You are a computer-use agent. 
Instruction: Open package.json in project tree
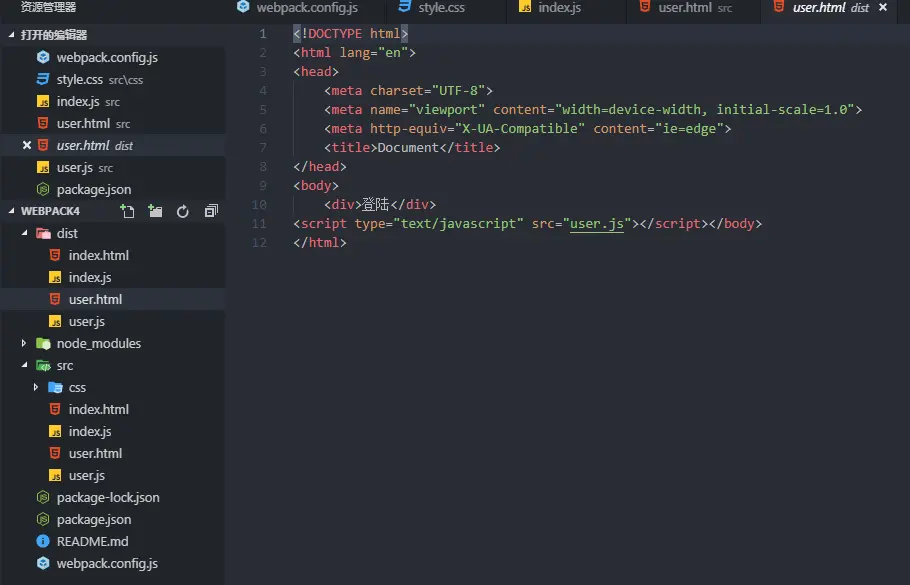[x=113, y=520]
